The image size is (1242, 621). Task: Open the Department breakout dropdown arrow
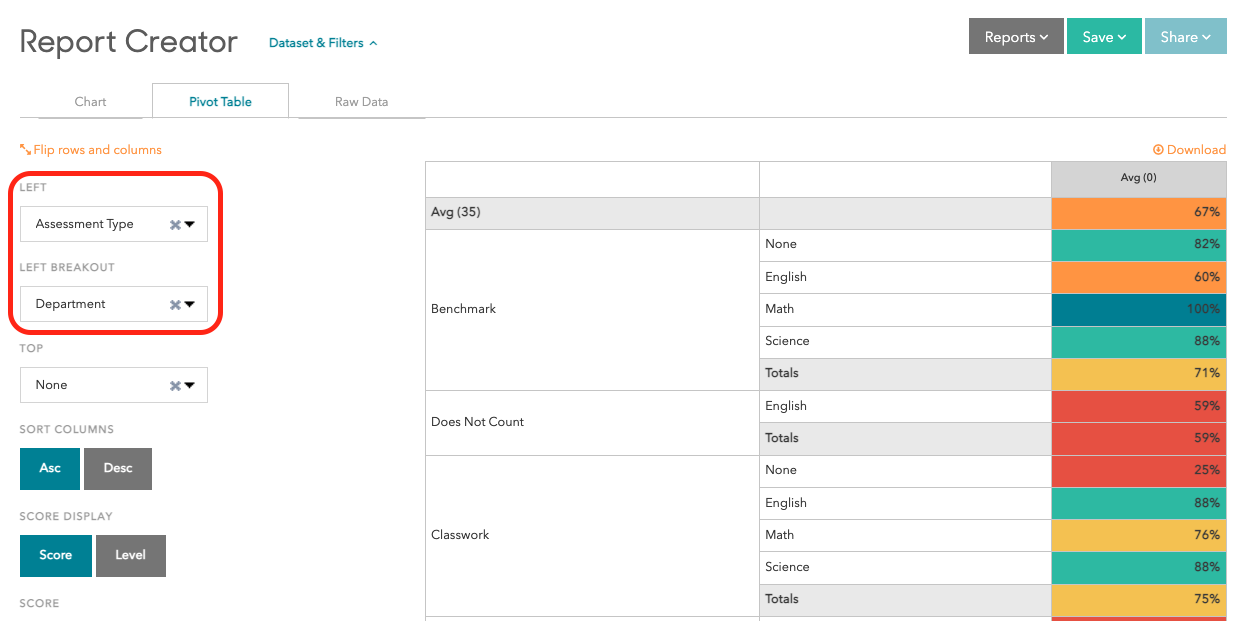tap(189, 305)
